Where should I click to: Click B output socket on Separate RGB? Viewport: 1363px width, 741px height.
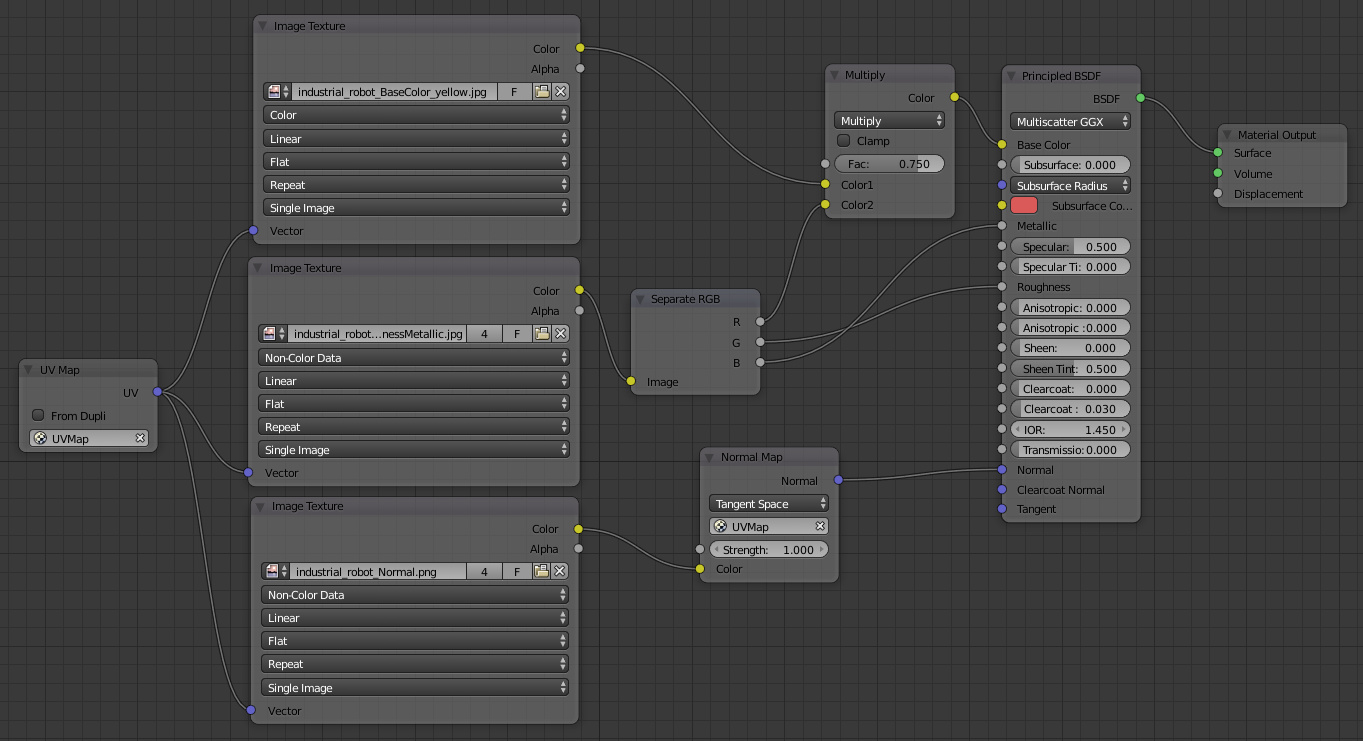[760, 363]
